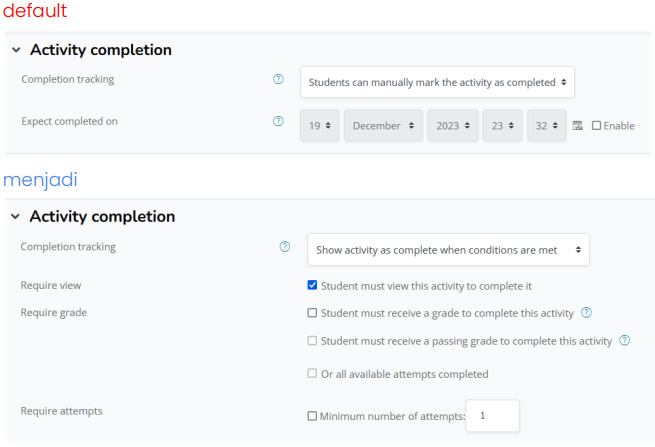Open the manual completion tracking dropdown
Image resolution: width=655 pixels, height=447 pixels.
click(x=437, y=82)
